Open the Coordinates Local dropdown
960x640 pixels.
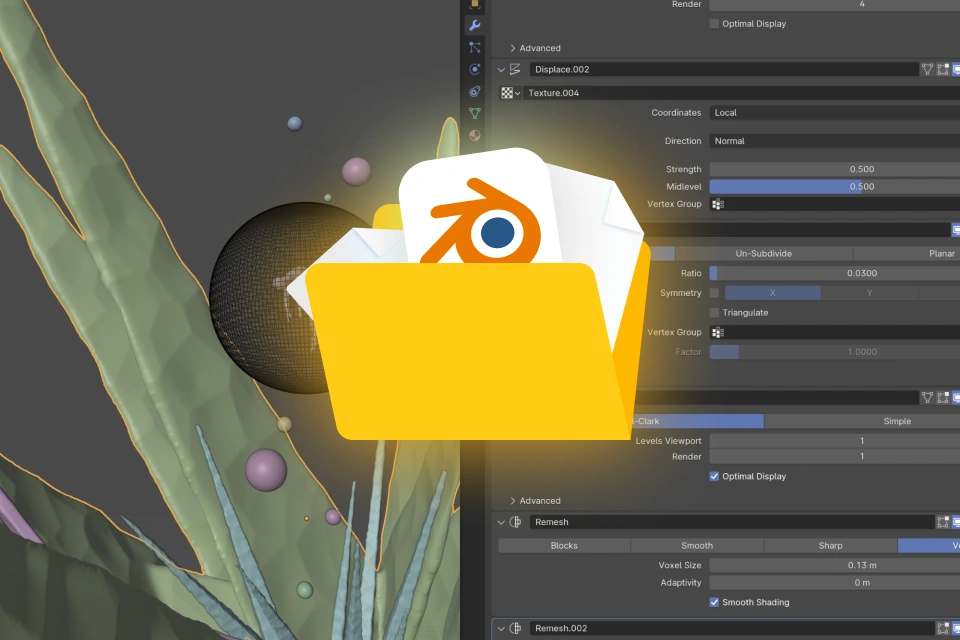point(834,113)
